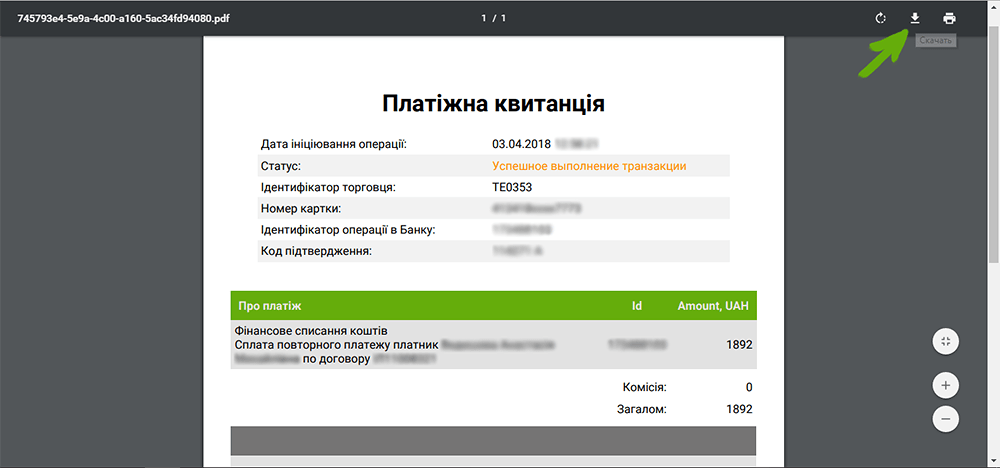Click the page number indicator 1 / 1

(x=494, y=18)
